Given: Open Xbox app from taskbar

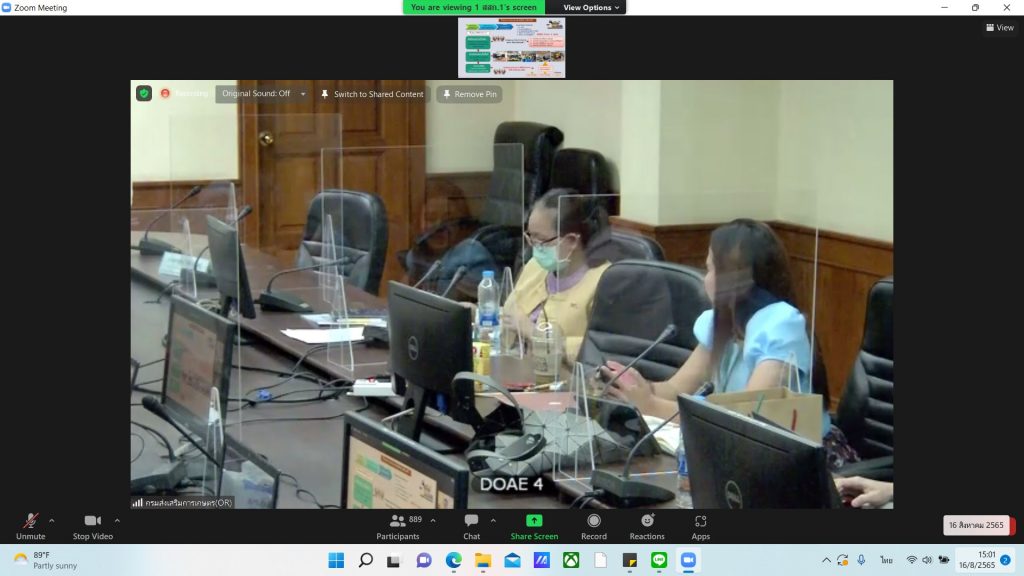Looking at the screenshot, I should point(571,560).
